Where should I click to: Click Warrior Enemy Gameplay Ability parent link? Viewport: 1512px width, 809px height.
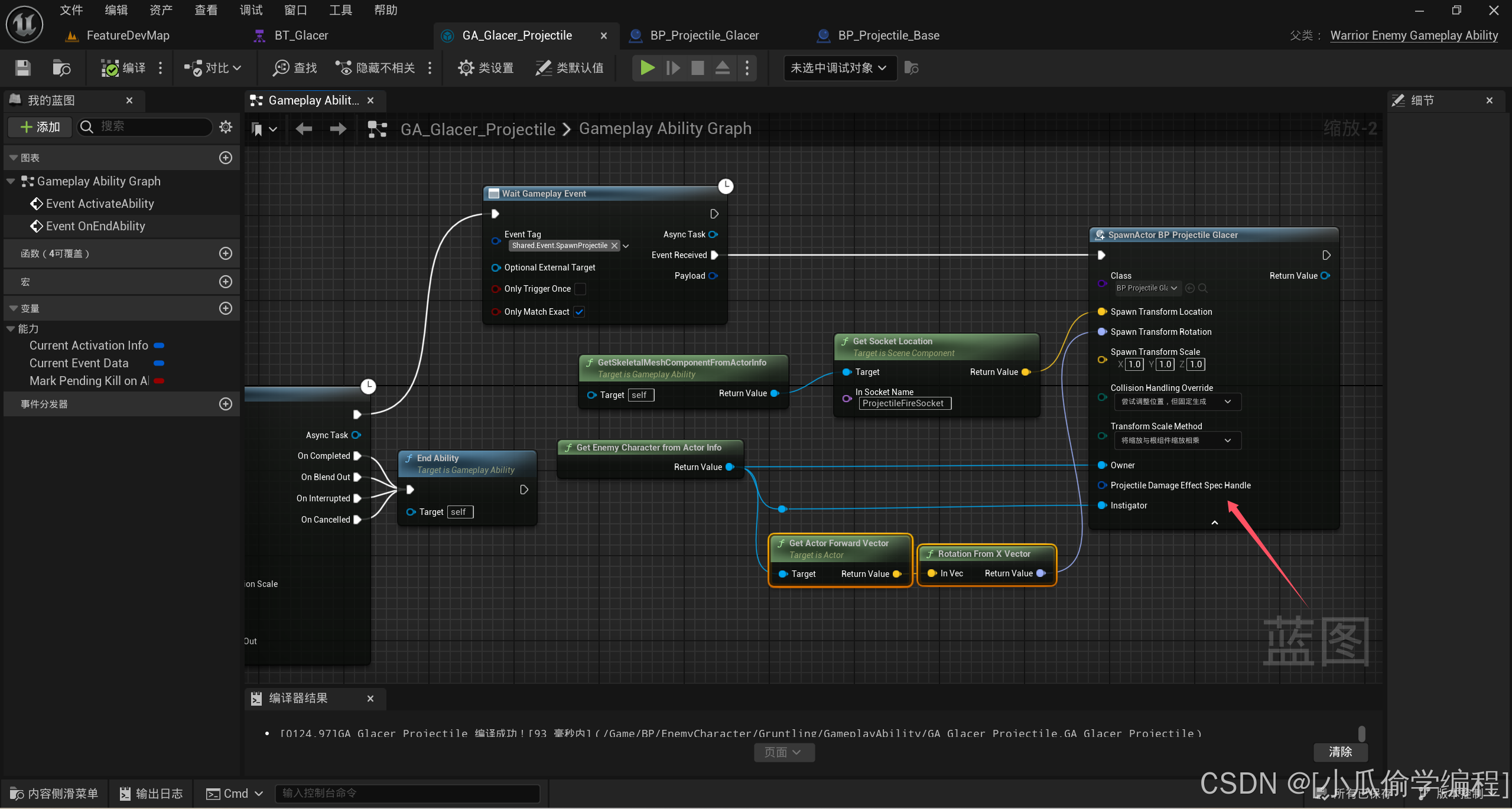point(1413,35)
